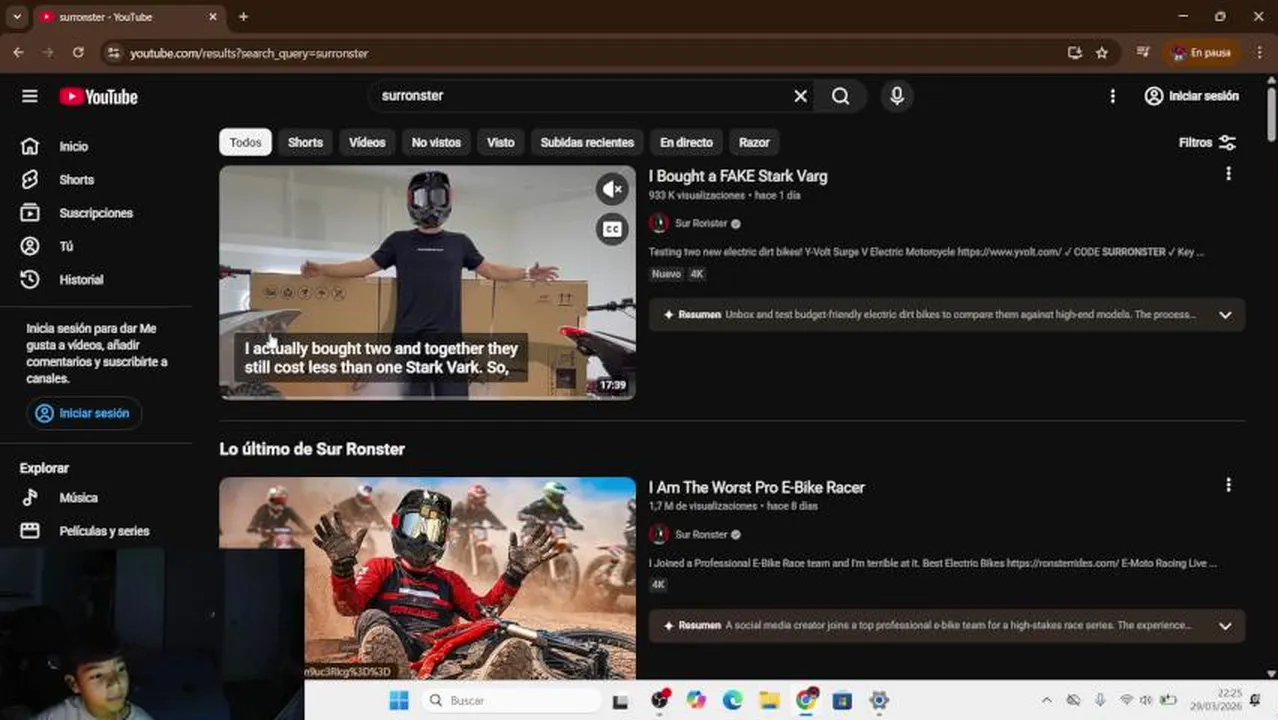Open the I Bought a FAKE Stark Varg thumbnail
Image resolution: width=1278 pixels, height=720 pixels.
pos(427,282)
